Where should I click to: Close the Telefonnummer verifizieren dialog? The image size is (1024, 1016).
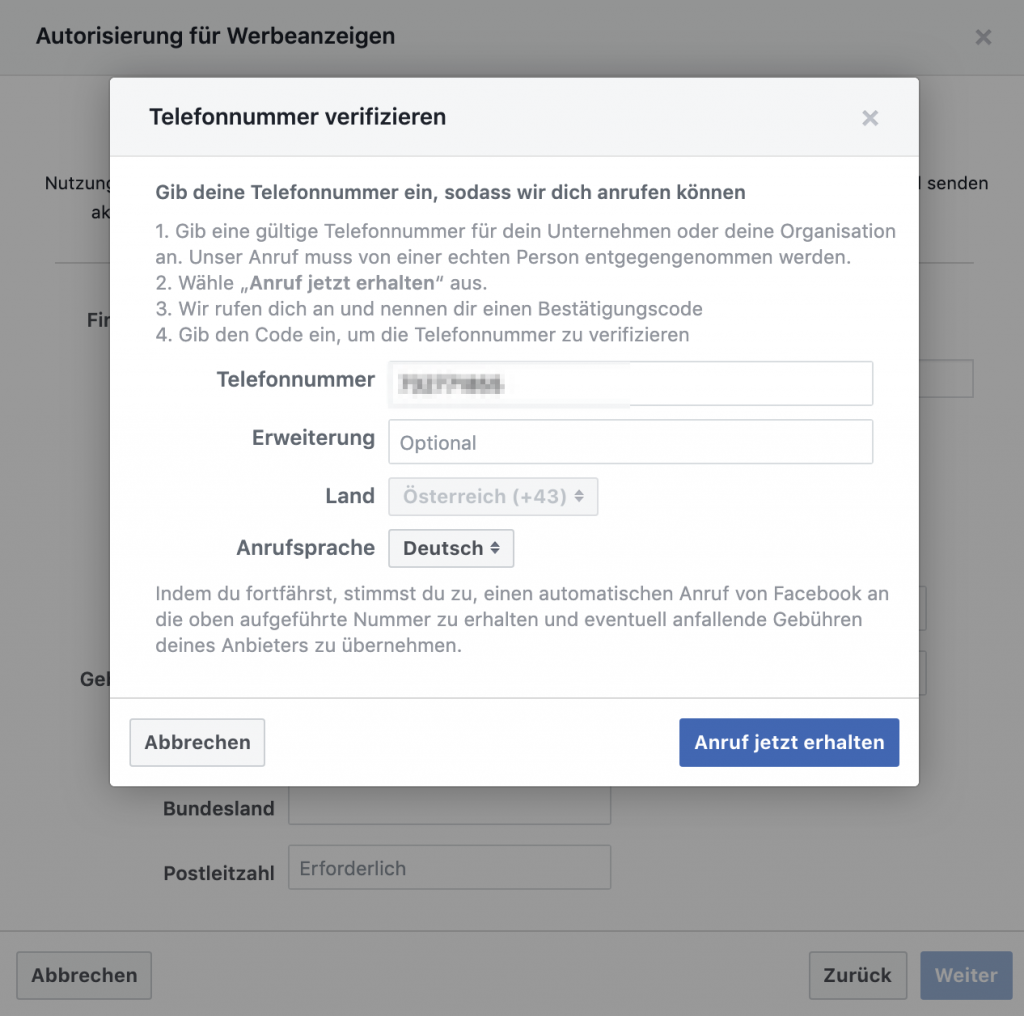tap(870, 118)
